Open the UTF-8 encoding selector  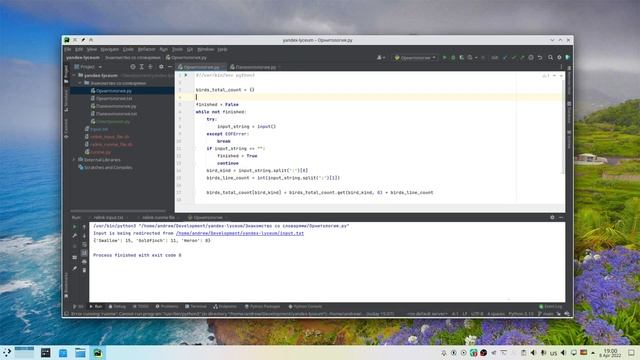click(x=477, y=314)
